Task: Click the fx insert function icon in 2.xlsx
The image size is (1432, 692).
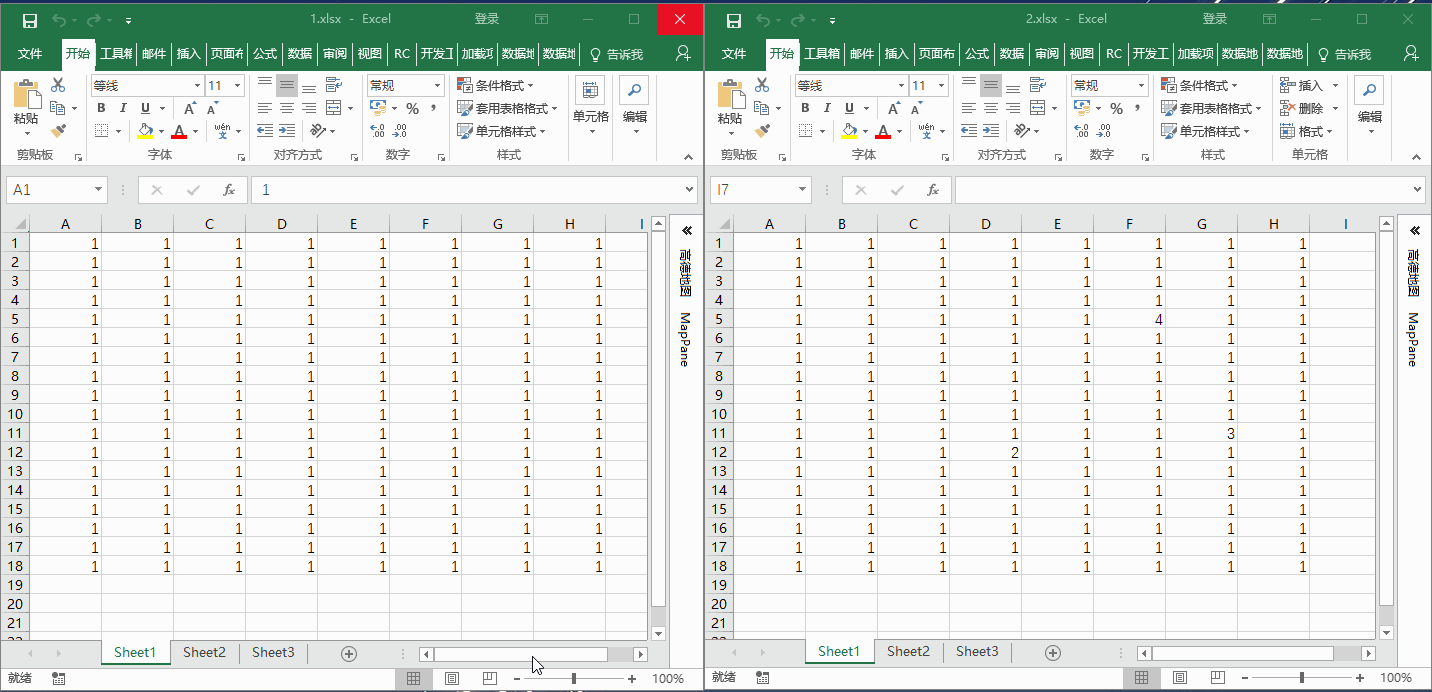Action: 933,189
